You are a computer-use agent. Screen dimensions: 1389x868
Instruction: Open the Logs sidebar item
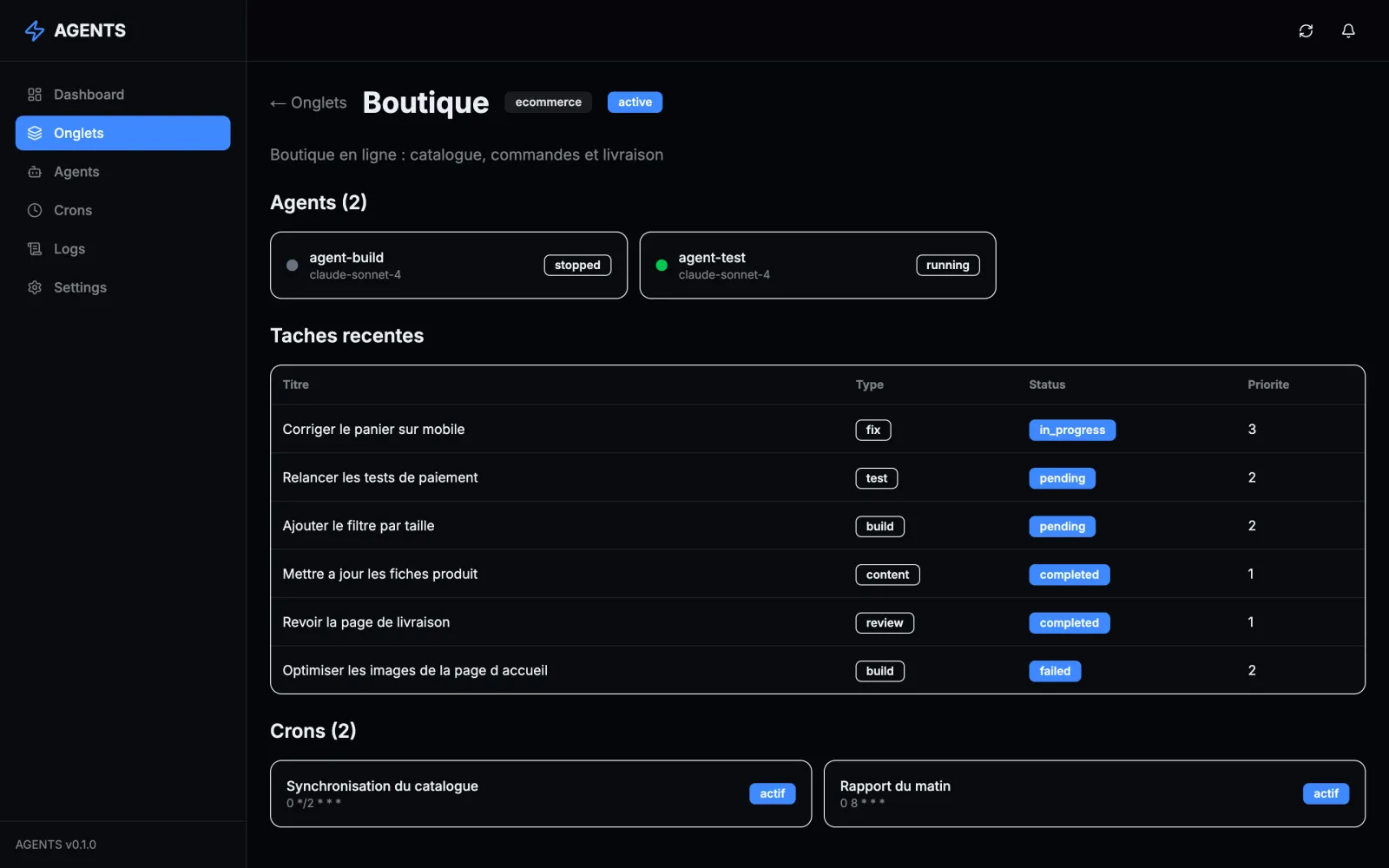click(x=123, y=249)
